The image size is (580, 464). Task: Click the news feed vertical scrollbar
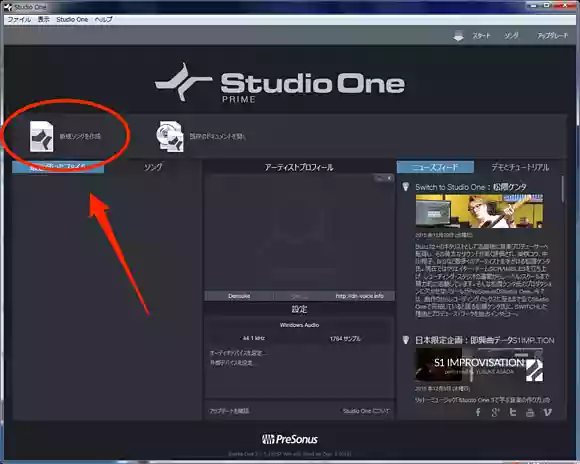point(563,189)
